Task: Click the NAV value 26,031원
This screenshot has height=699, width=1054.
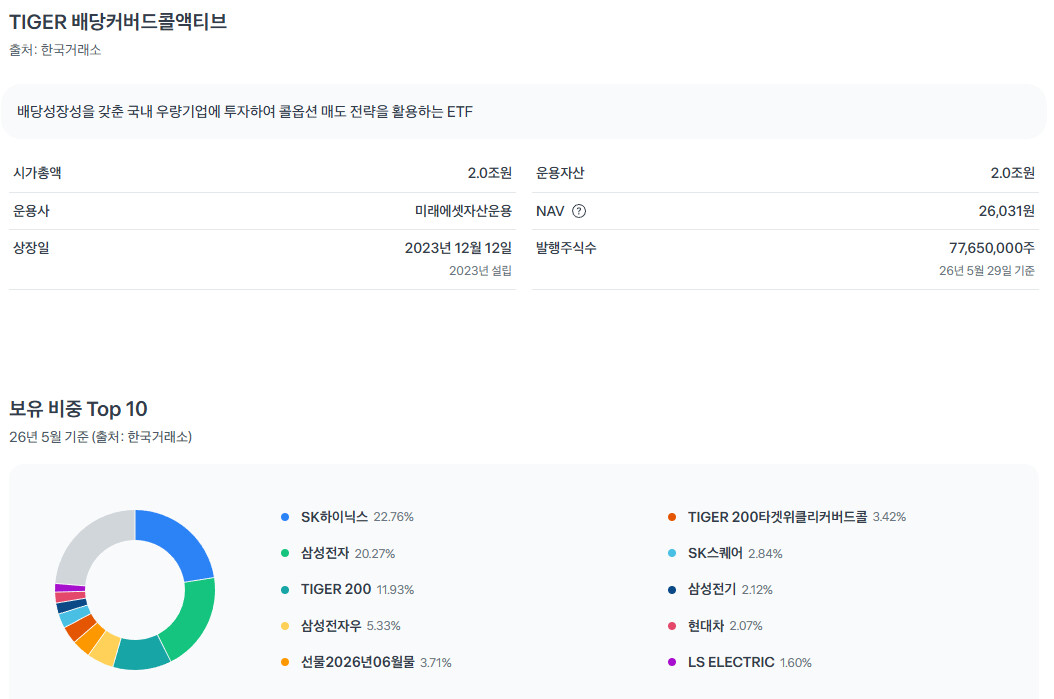Action: tap(1006, 211)
